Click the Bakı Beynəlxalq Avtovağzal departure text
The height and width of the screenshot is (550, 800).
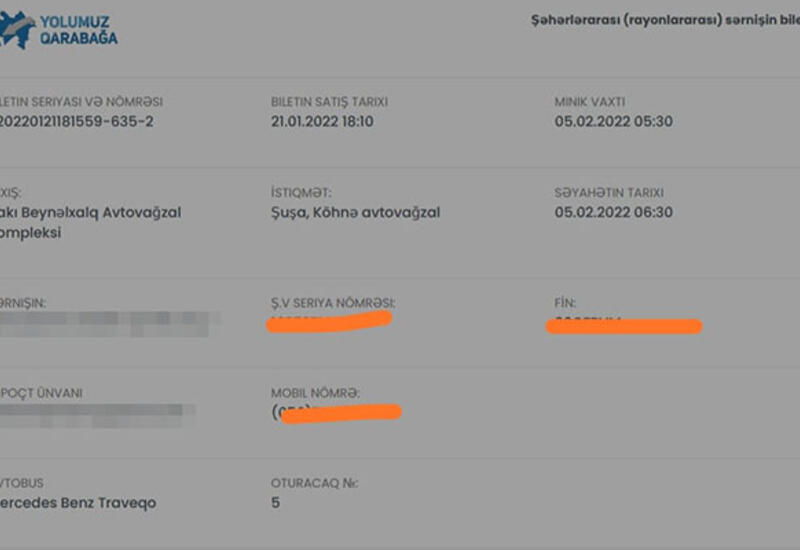tap(90, 222)
